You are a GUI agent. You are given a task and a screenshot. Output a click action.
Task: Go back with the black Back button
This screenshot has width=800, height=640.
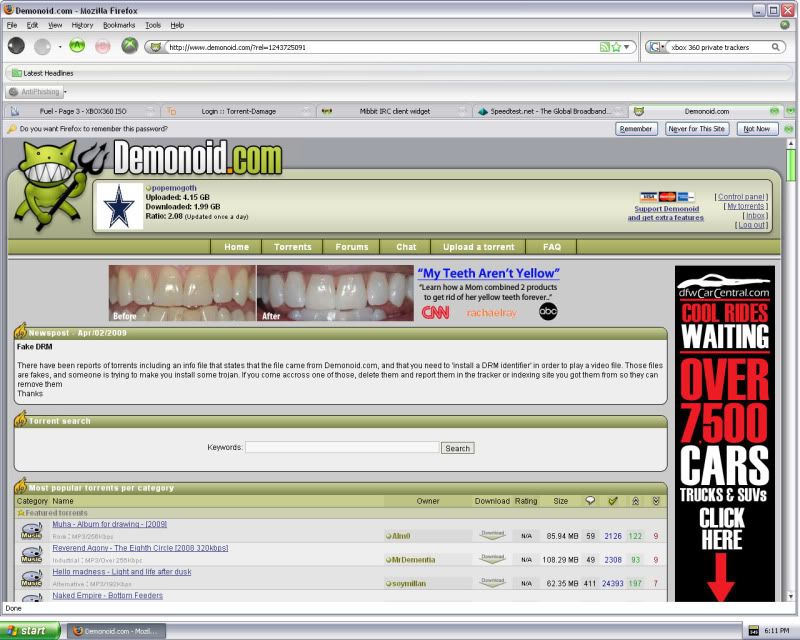click(16, 46)
